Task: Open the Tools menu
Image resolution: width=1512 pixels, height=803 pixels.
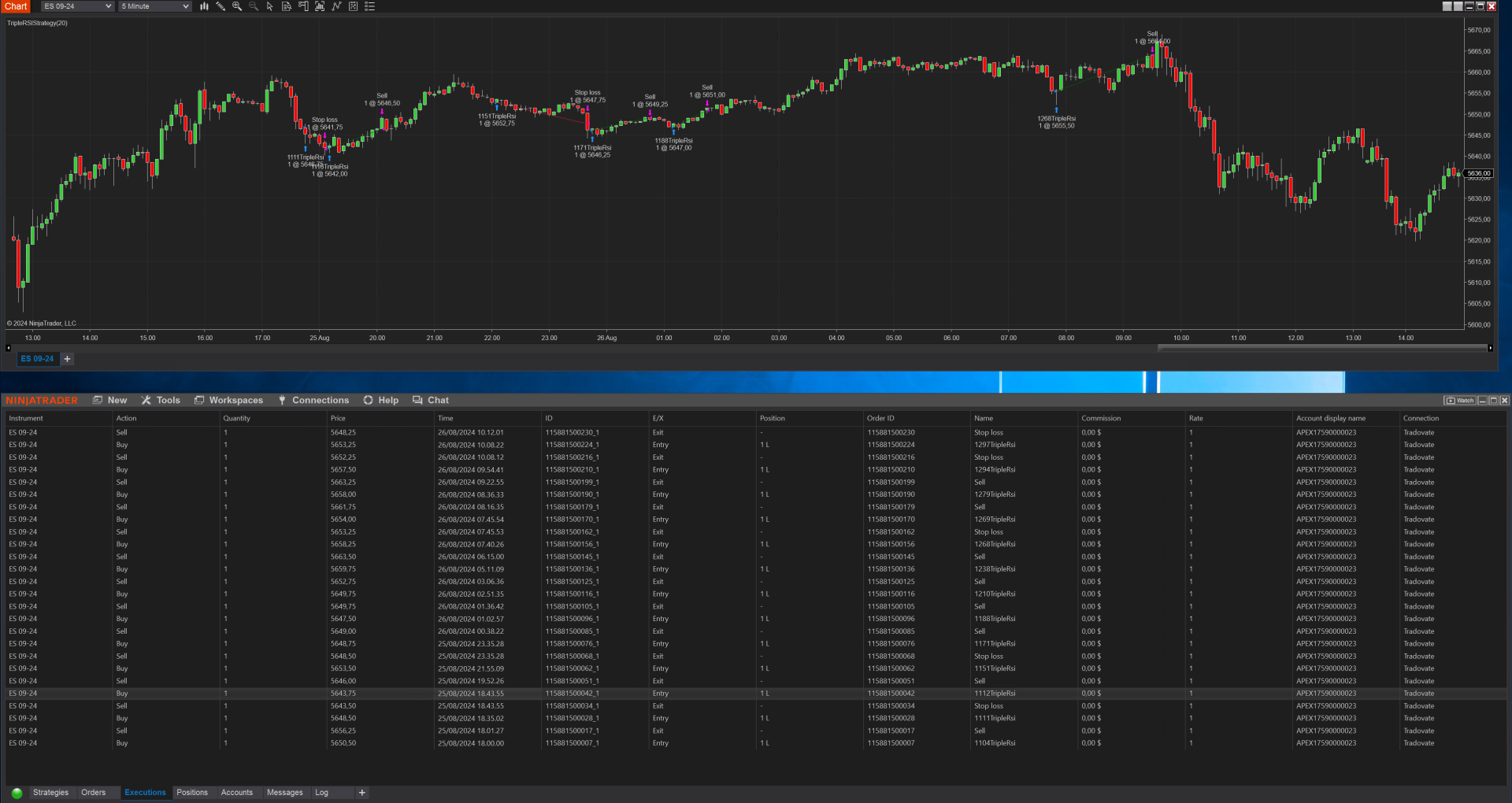Action: pyautogui.click(x=161, y=400)
